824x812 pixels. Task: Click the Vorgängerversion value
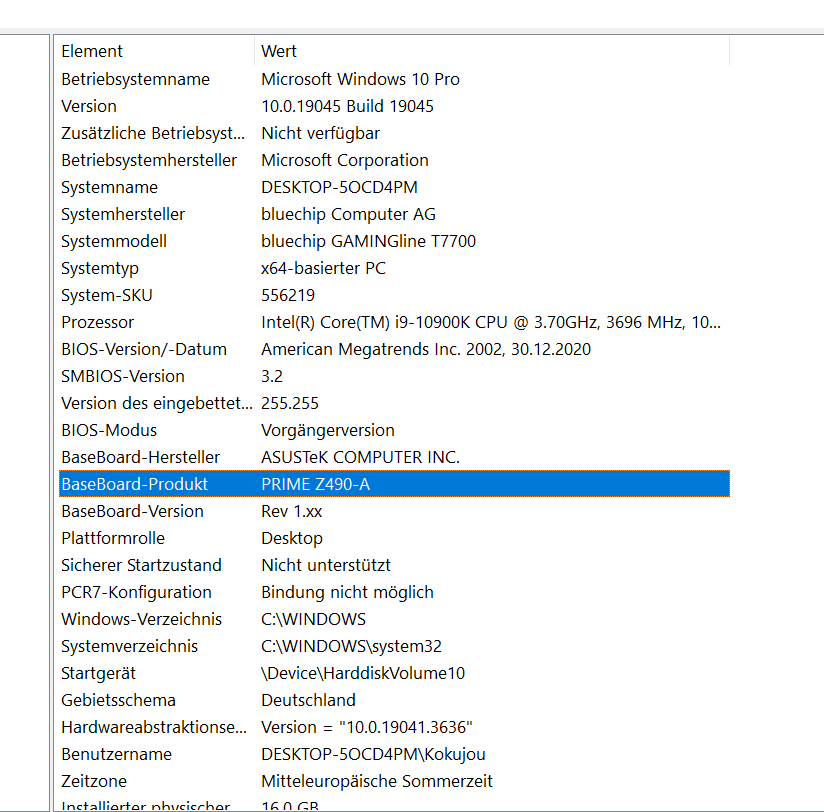[x=327, y=430]
